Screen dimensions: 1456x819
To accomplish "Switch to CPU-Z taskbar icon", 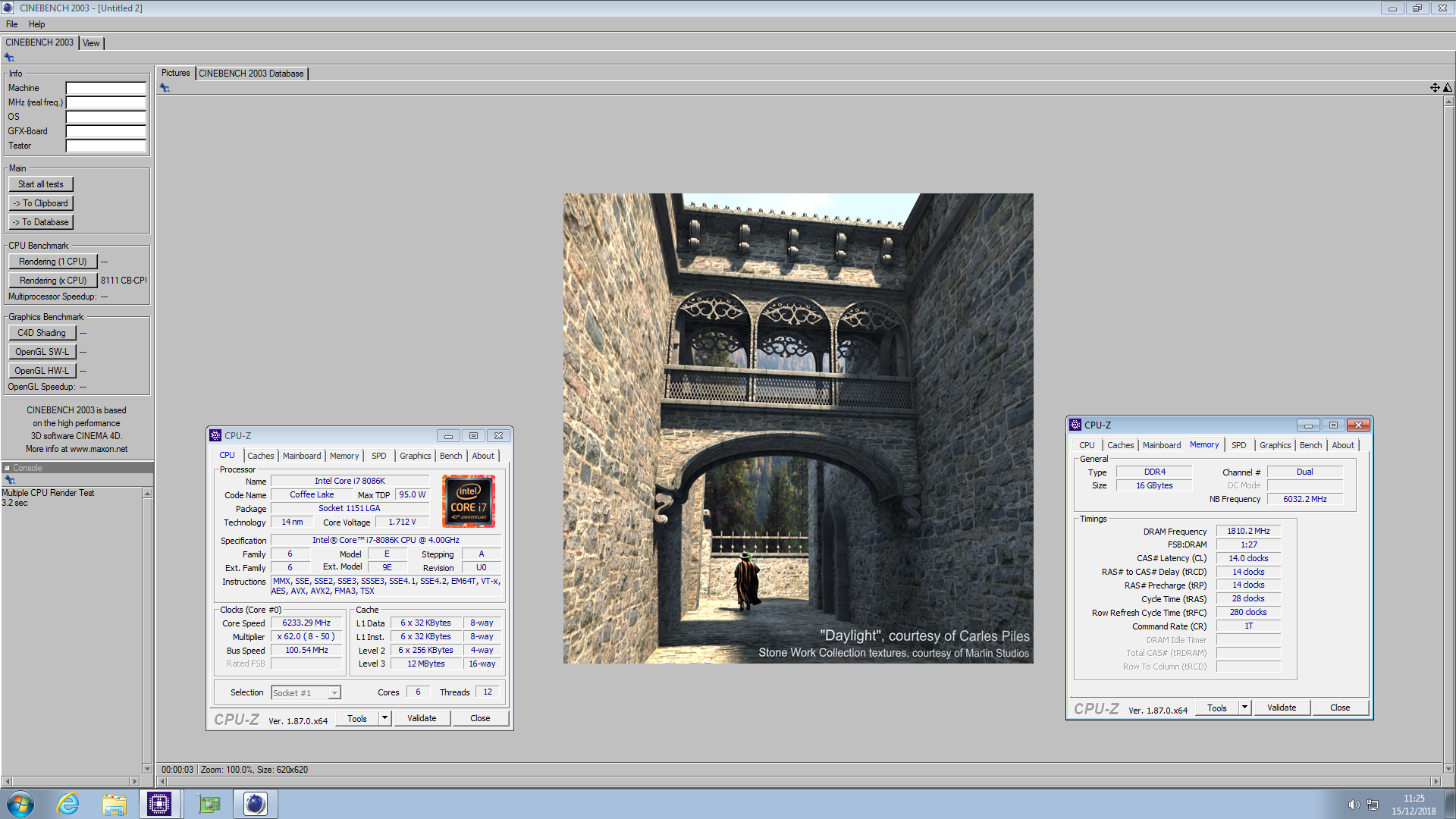I will coord(159,804).
